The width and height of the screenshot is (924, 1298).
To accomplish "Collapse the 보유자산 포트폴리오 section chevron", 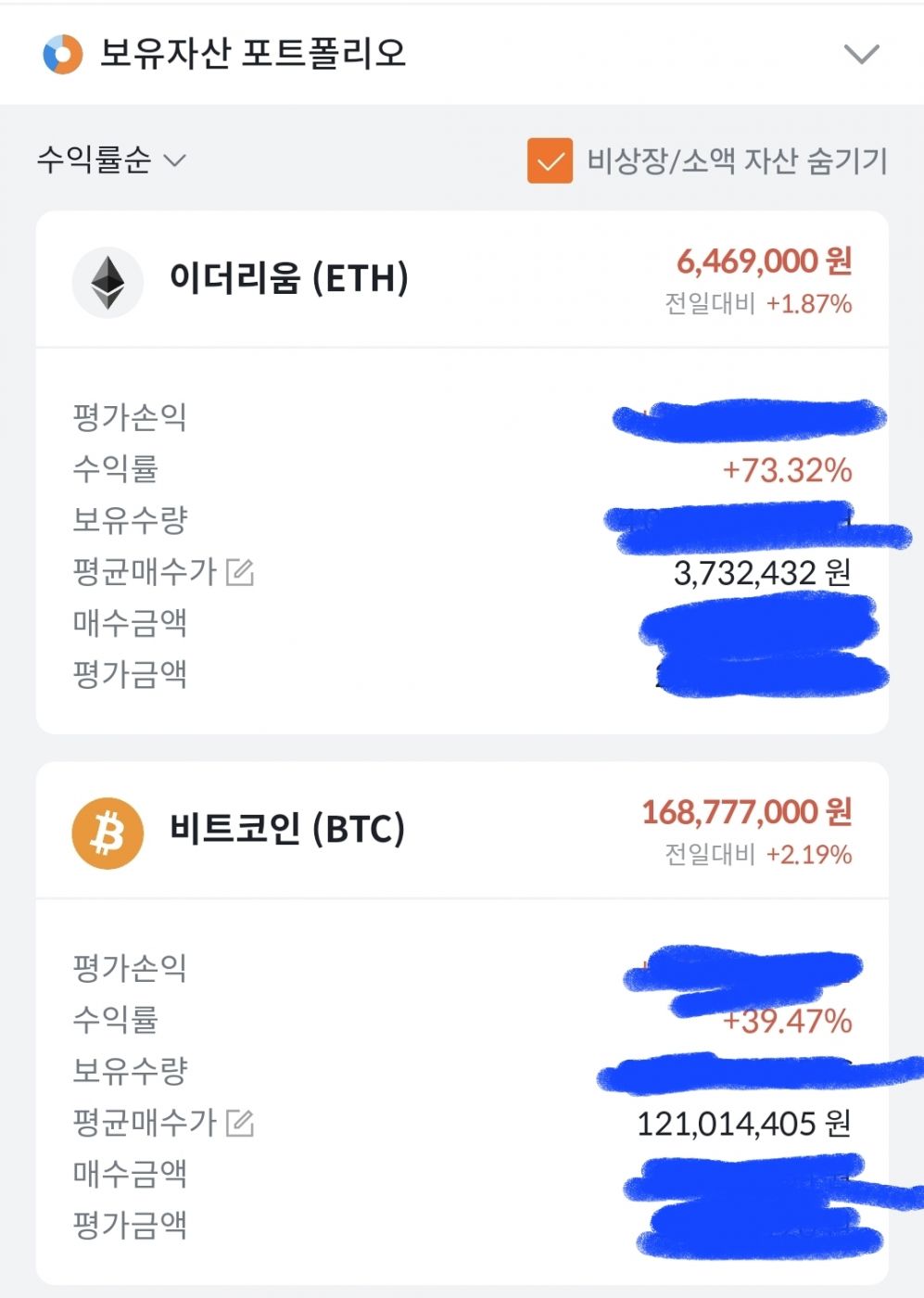I will click(x=861, y=55).
